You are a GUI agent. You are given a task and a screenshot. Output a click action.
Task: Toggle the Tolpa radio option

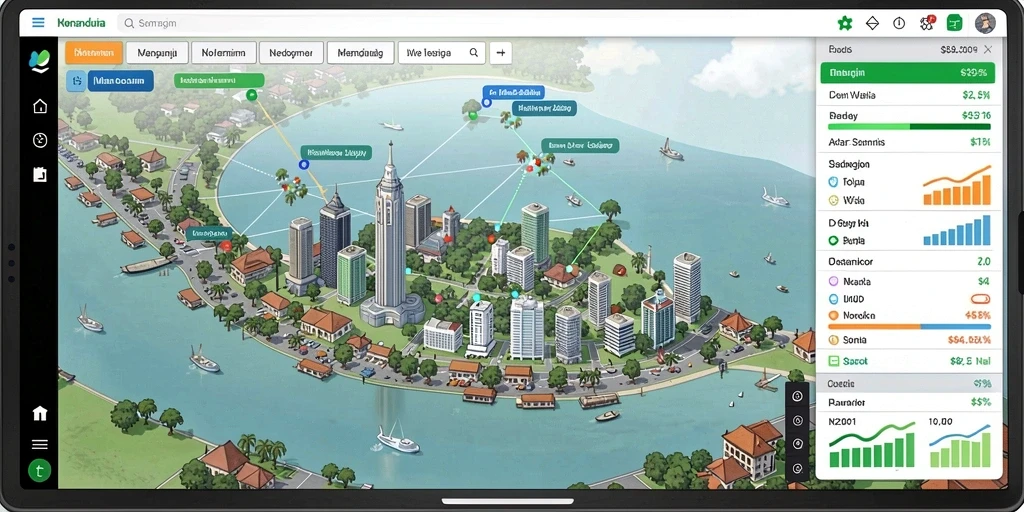click(x=833, y=182)
